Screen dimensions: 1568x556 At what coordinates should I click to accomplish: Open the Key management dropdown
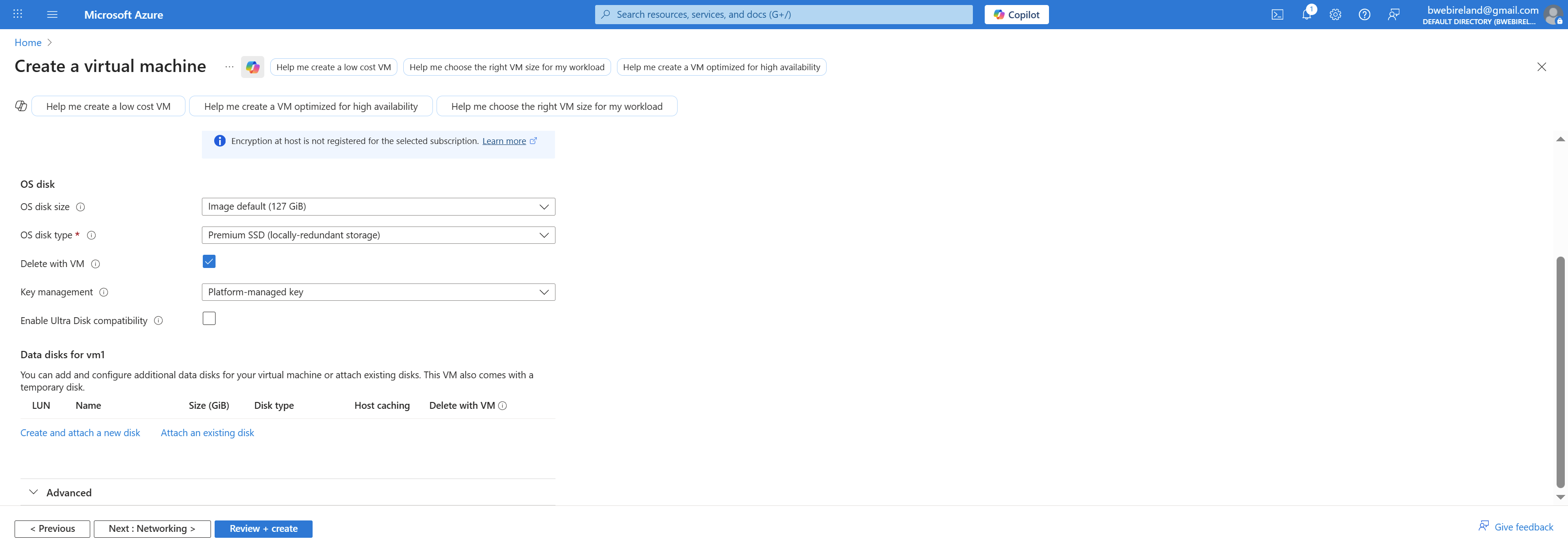click(x=378, y=292)
